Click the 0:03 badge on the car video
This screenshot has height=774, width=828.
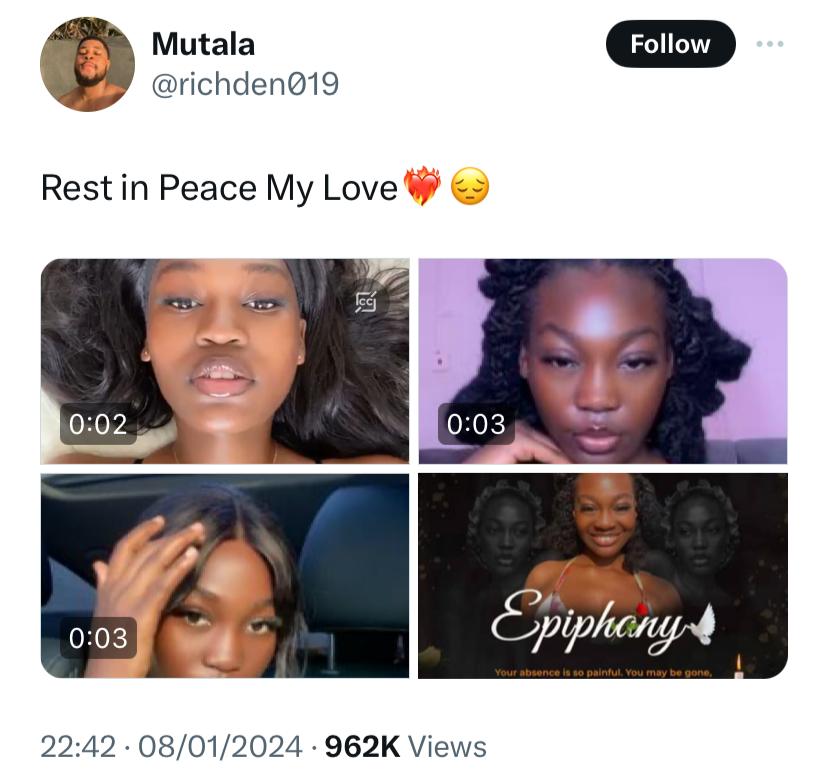click(x=97, y=637)
